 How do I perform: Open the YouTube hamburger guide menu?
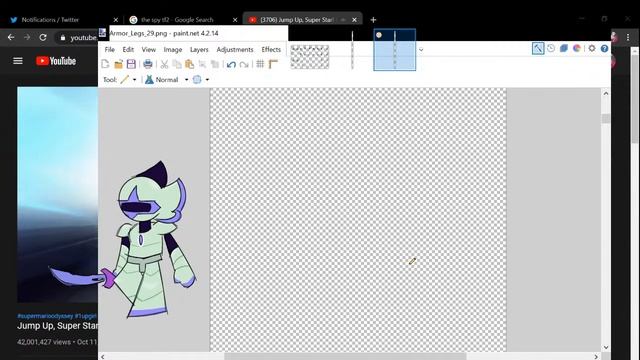18,61
